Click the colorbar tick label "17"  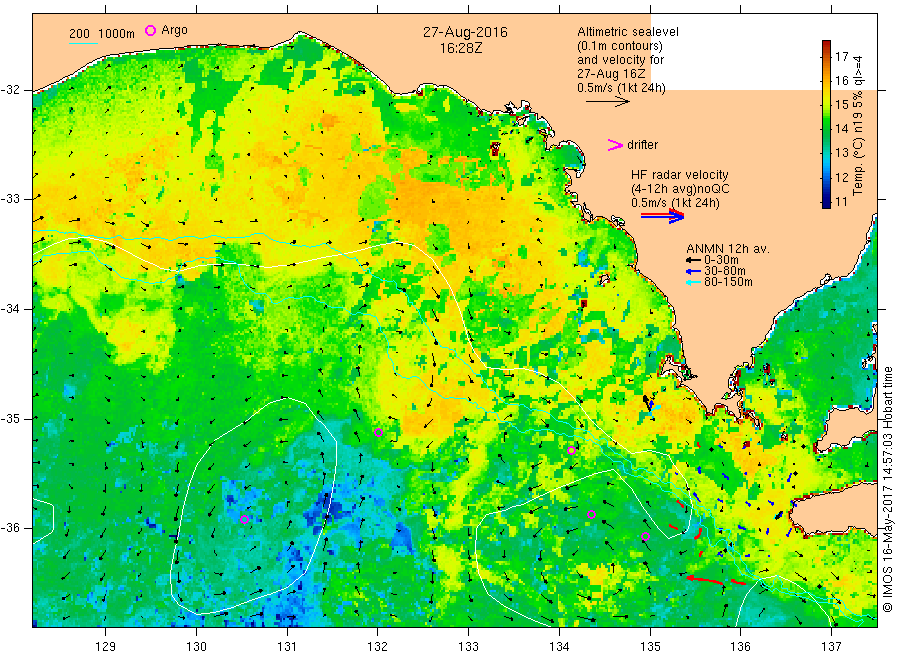tap(841, 56)
